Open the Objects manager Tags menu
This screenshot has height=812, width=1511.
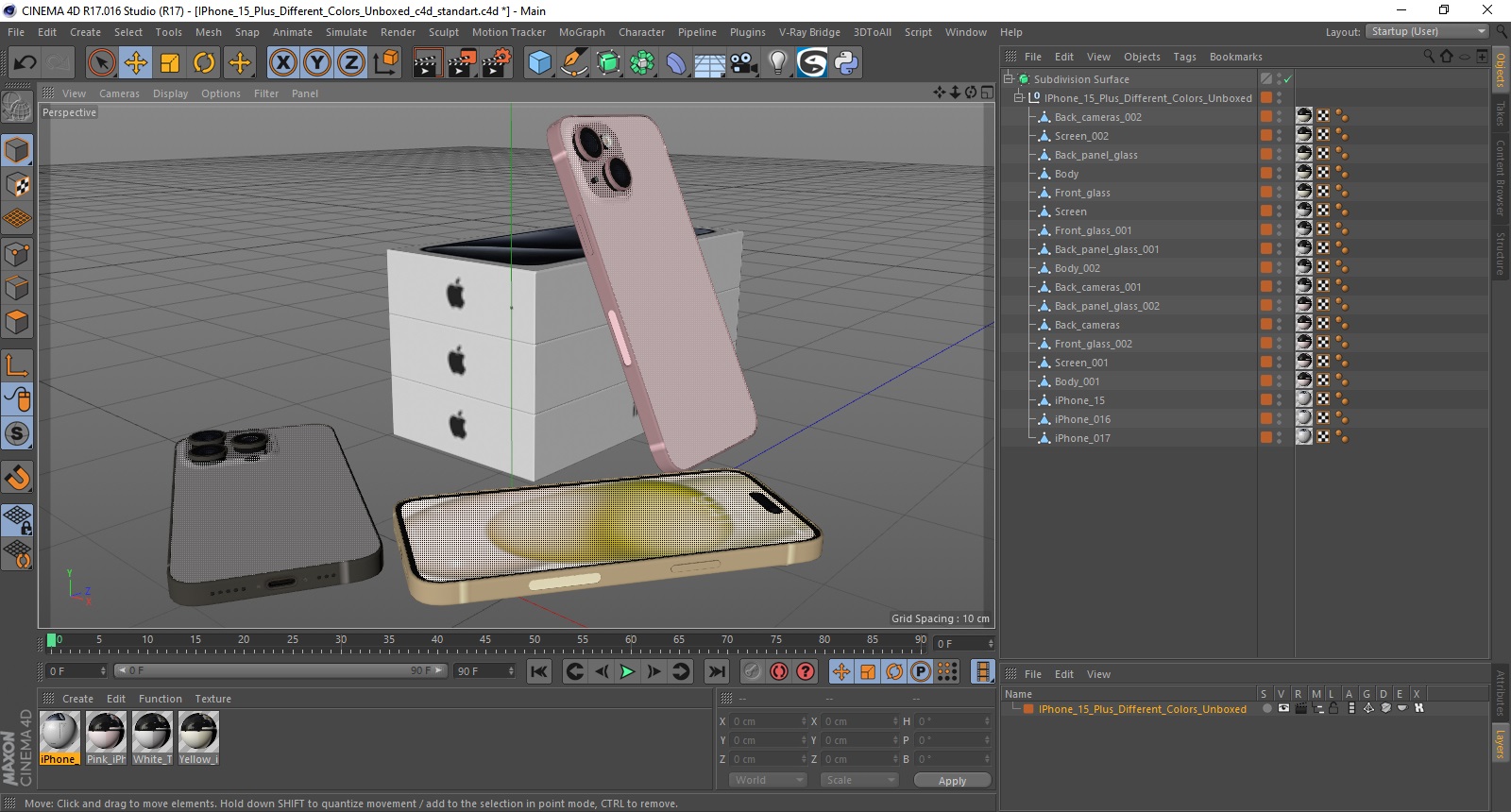tap(1184, 57)
